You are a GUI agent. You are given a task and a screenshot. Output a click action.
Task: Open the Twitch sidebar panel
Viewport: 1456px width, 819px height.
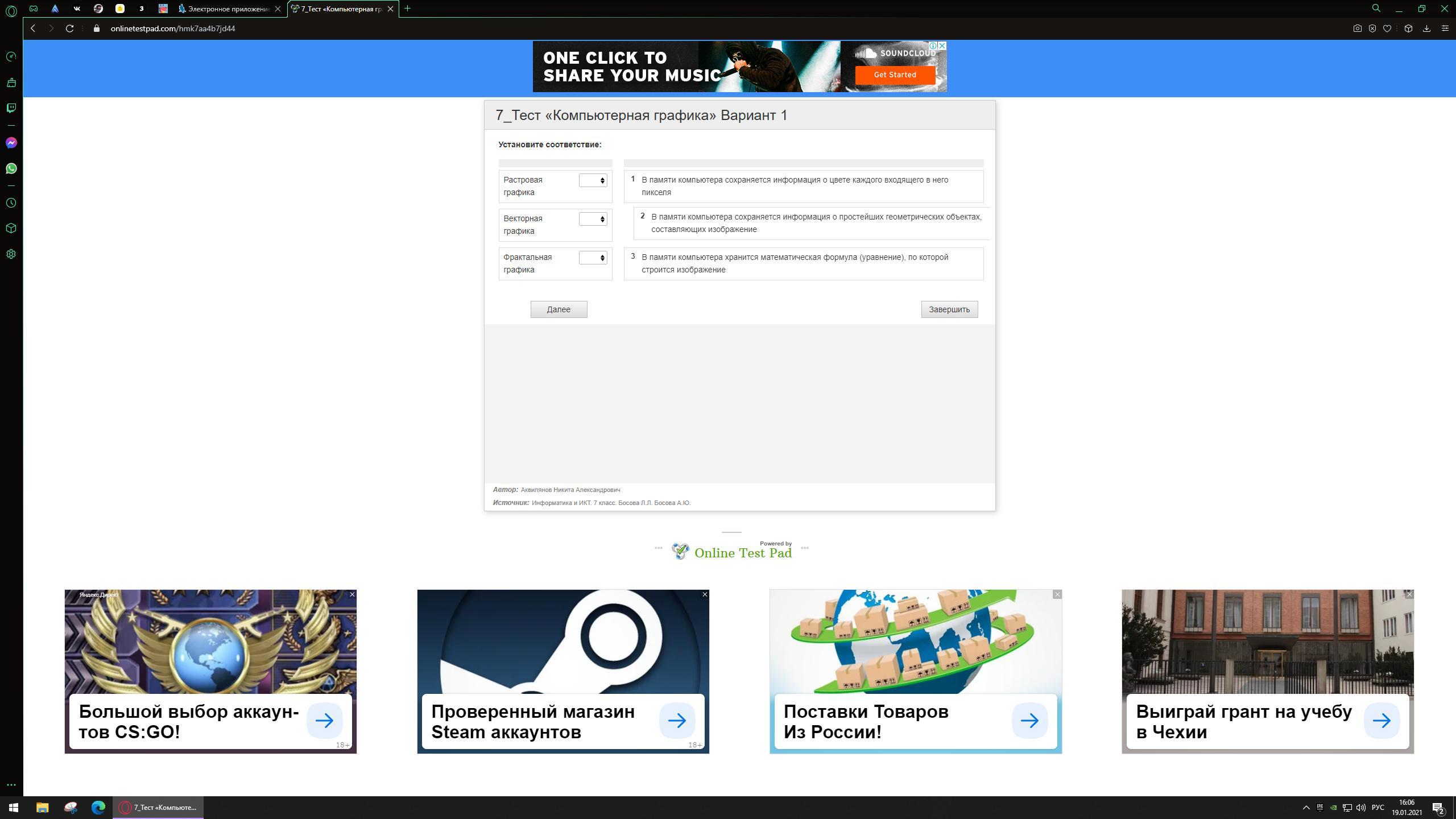coord(11,108)
